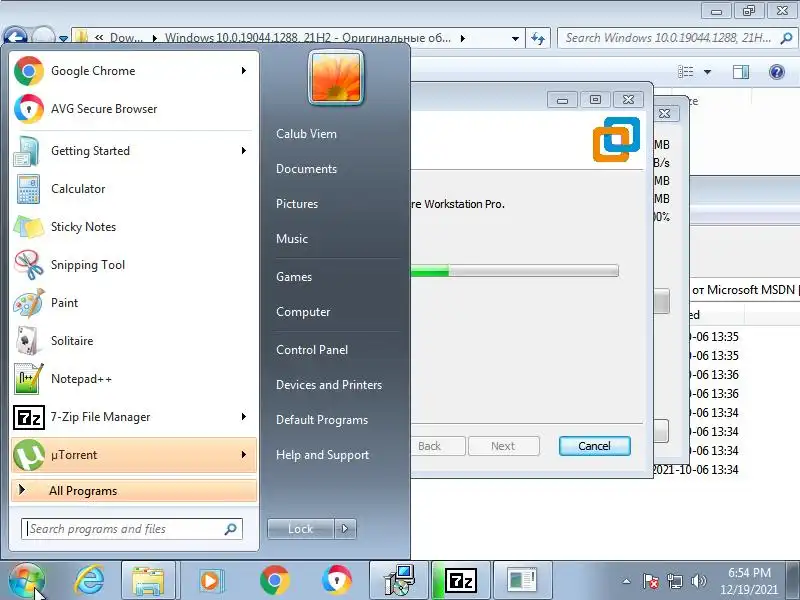800x600 pixels.
Task: Click the user account picture in Start menu
Action: point(336,78)
